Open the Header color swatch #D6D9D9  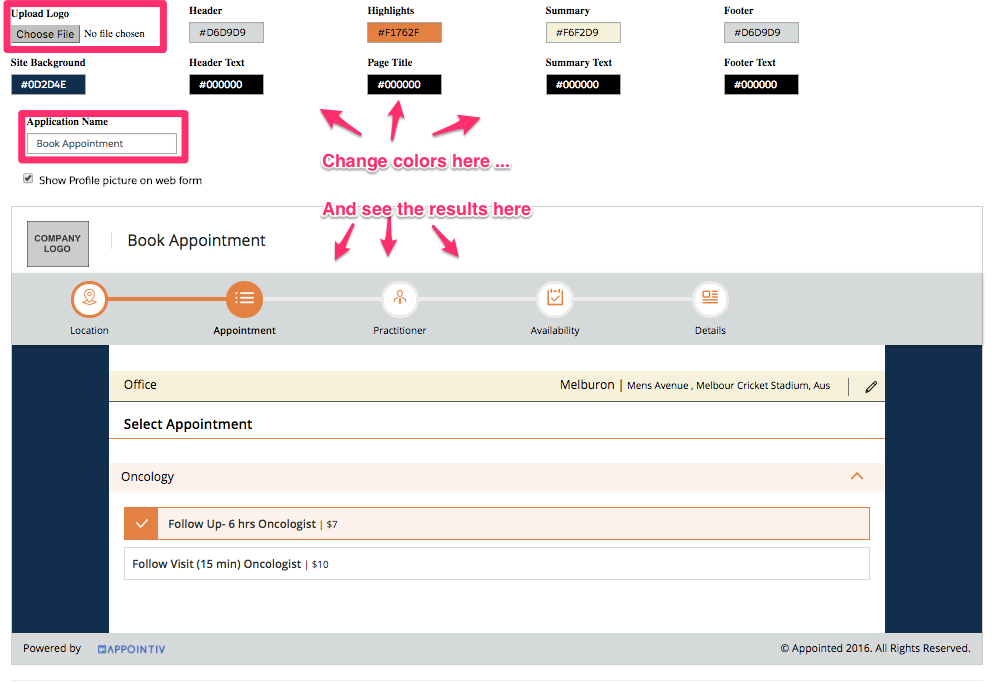pos(226,32)
